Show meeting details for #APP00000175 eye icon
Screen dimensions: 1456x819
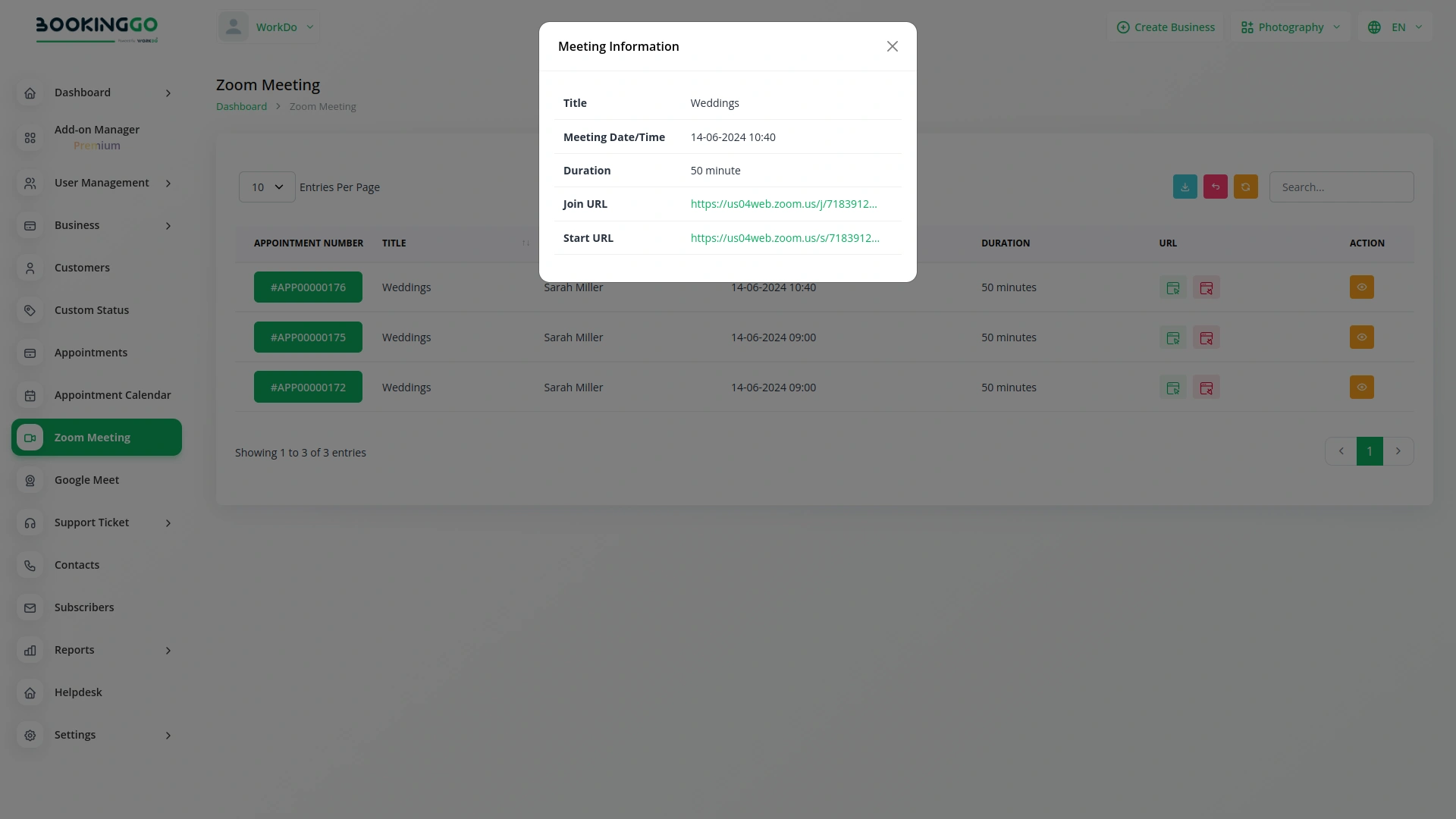point(1361,337)
